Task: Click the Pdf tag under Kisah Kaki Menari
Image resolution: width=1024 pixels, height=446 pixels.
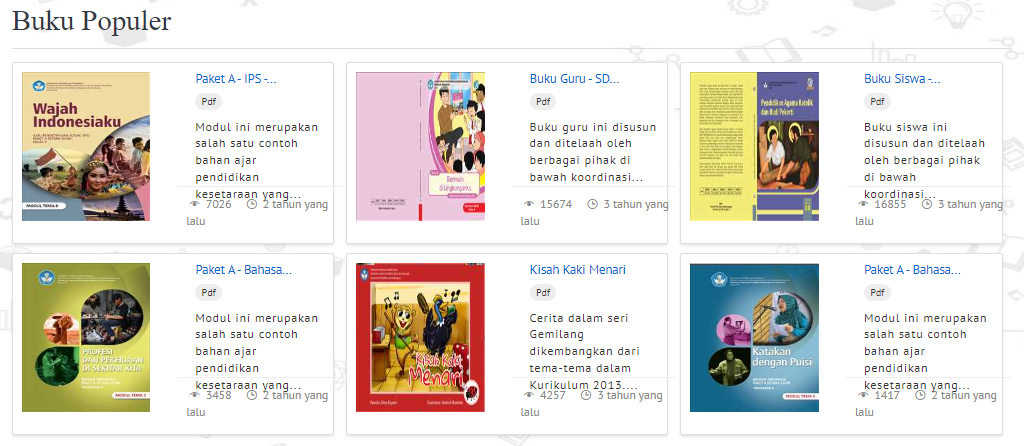Action: (543, 293)
